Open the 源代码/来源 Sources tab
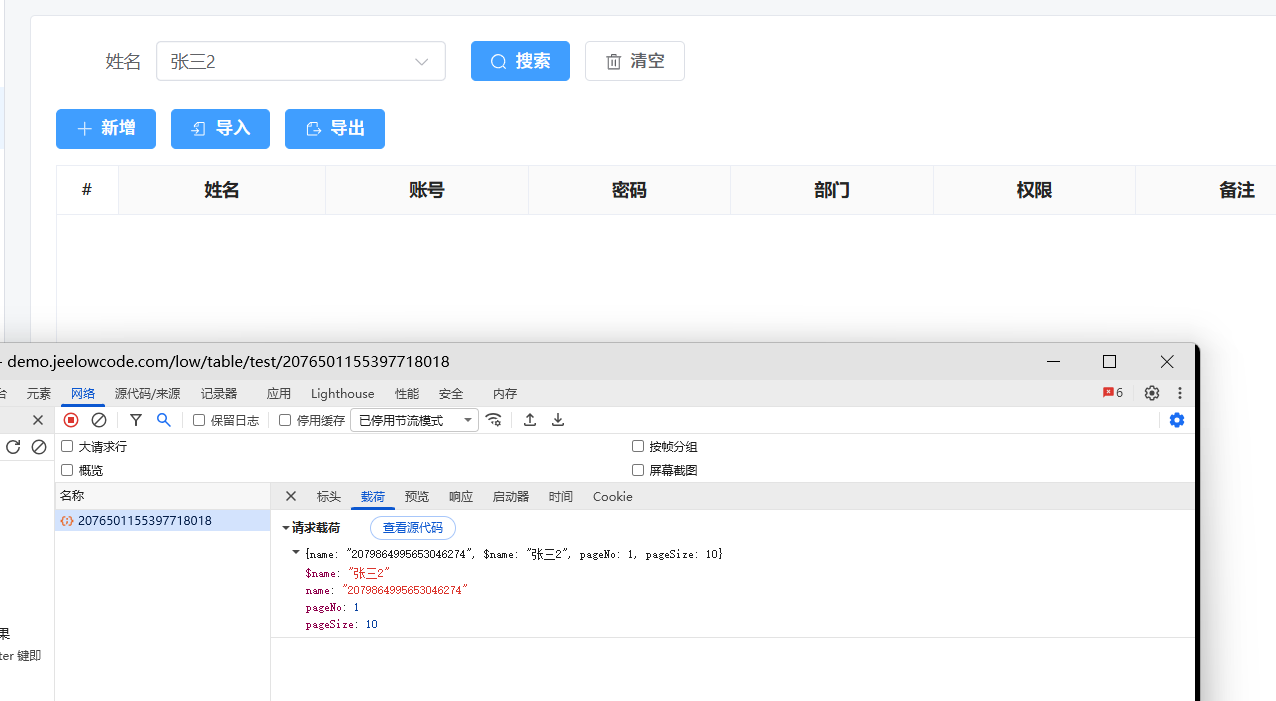 (148, 393)
